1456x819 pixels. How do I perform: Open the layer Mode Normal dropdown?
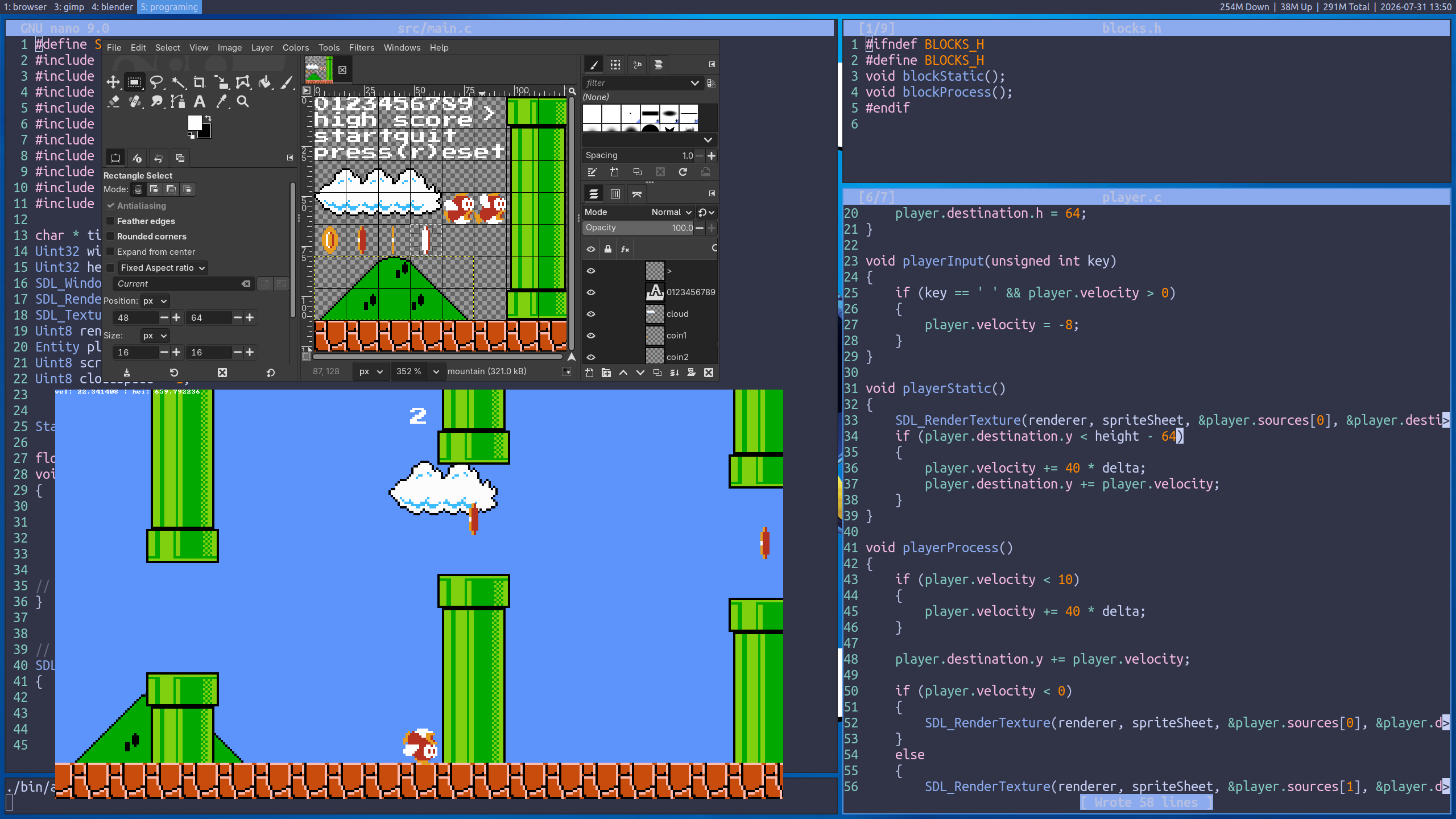point(639,212)
